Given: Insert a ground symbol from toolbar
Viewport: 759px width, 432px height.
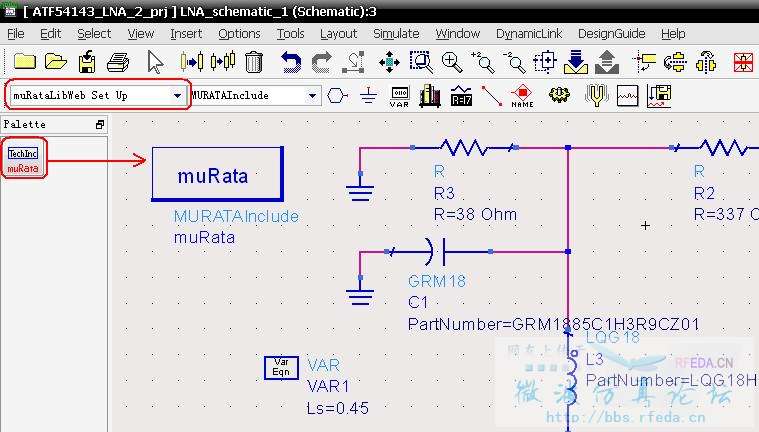Looking at the screenshot, I should (368, 95).
